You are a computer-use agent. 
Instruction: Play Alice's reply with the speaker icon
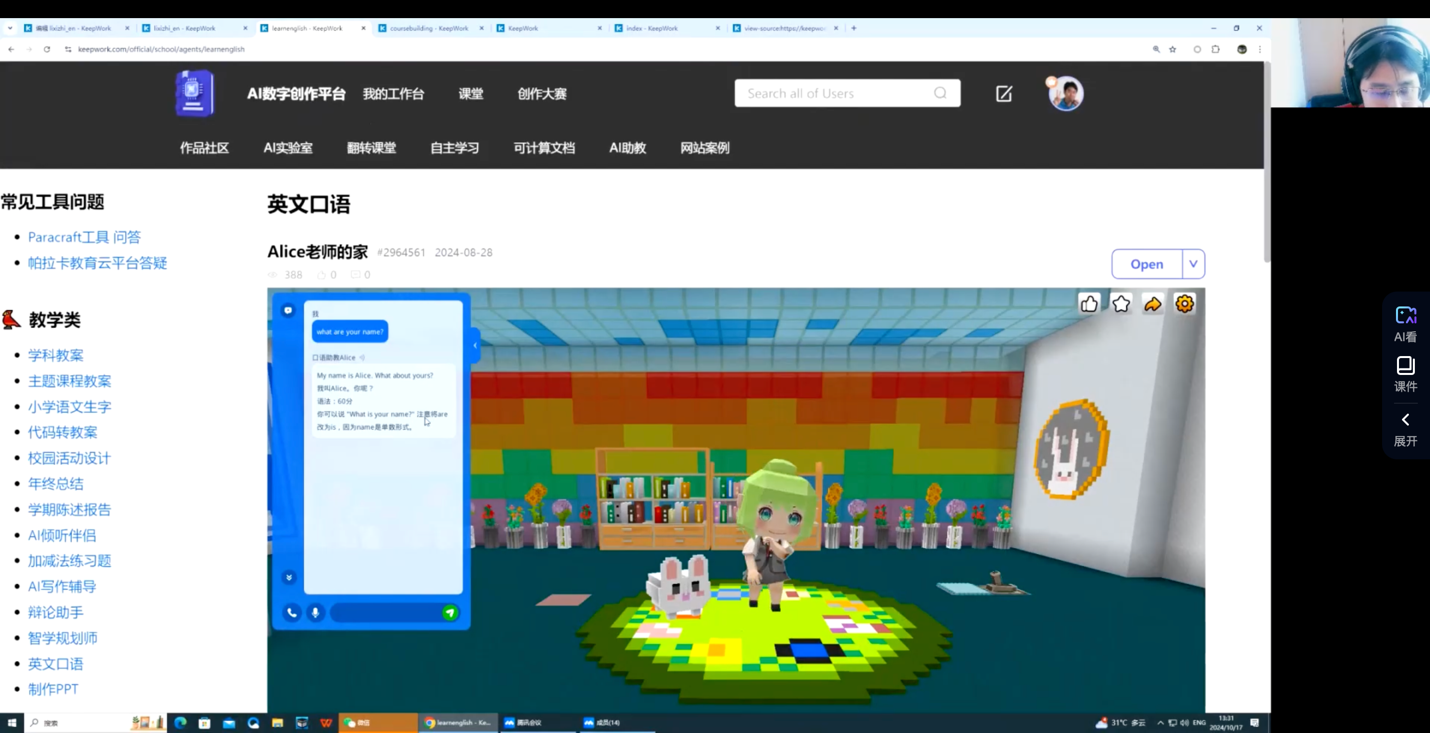point(362,358)
